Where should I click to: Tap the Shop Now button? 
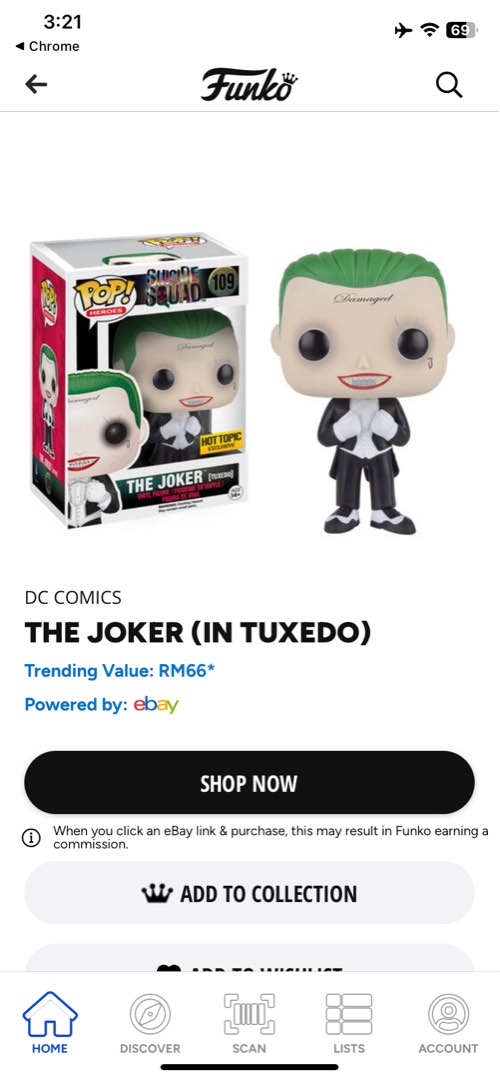[249, 782]
